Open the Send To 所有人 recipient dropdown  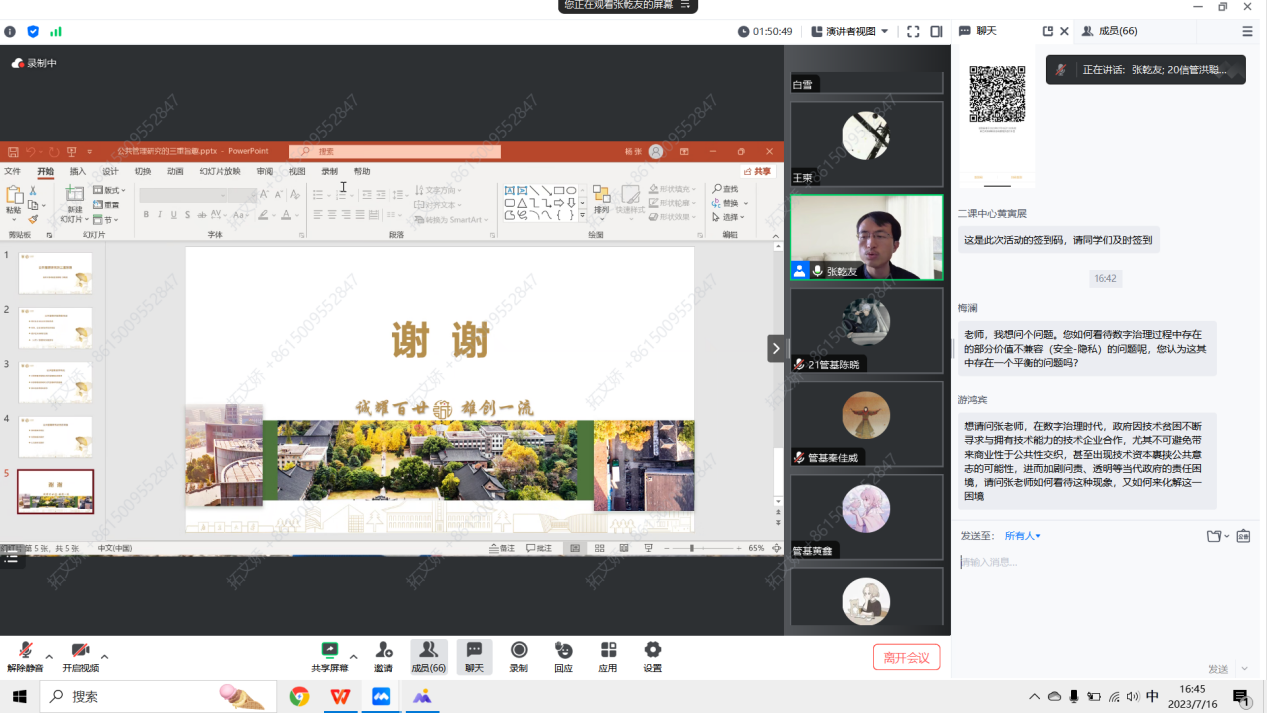[x=1023, y=536]
